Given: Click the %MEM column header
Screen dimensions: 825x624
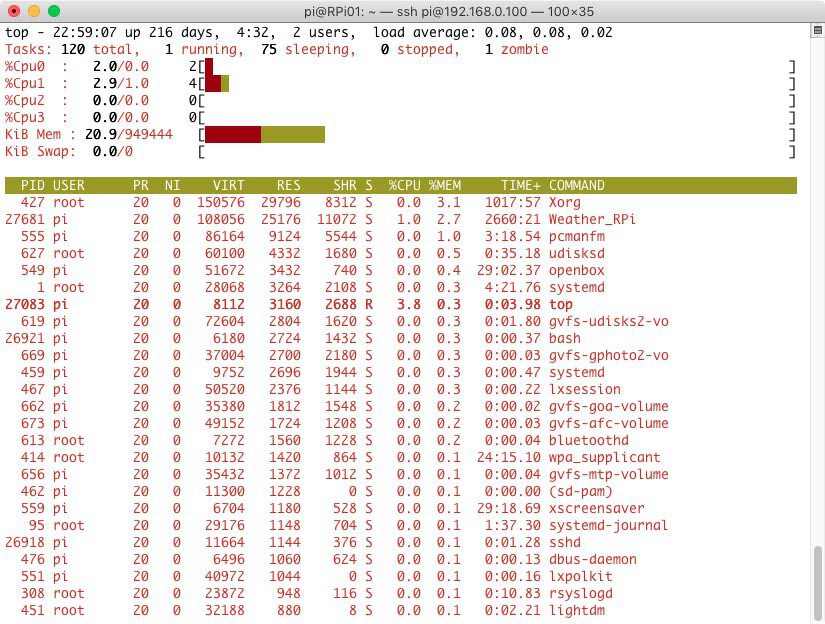Looking at the screenshot, I should [445, 185].
